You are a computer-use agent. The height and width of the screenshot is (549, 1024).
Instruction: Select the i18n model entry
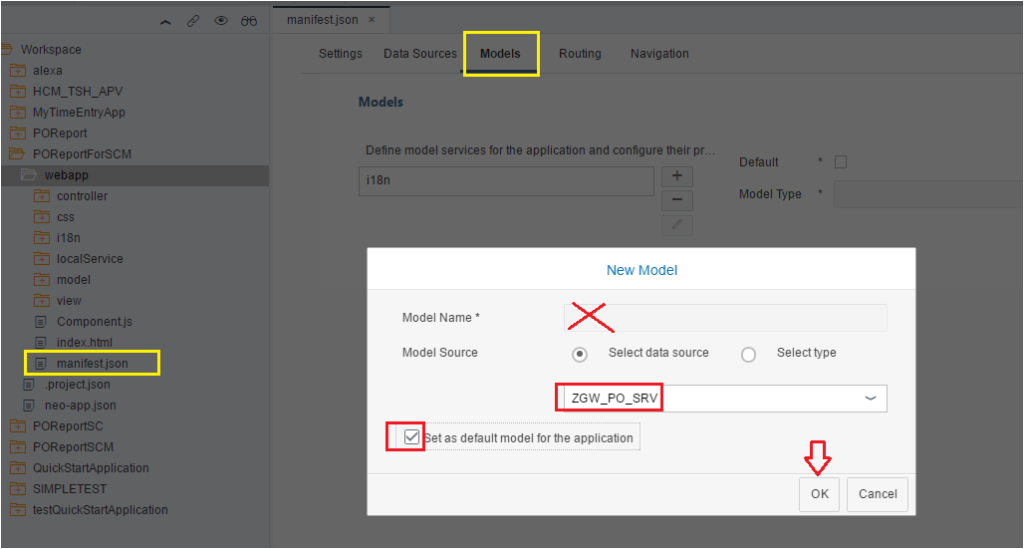(x=506, y=181)
